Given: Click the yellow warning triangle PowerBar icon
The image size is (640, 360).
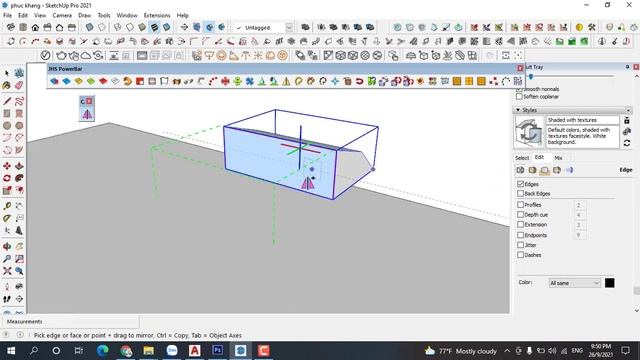Looking at the screenshot, I should (286, 81).
